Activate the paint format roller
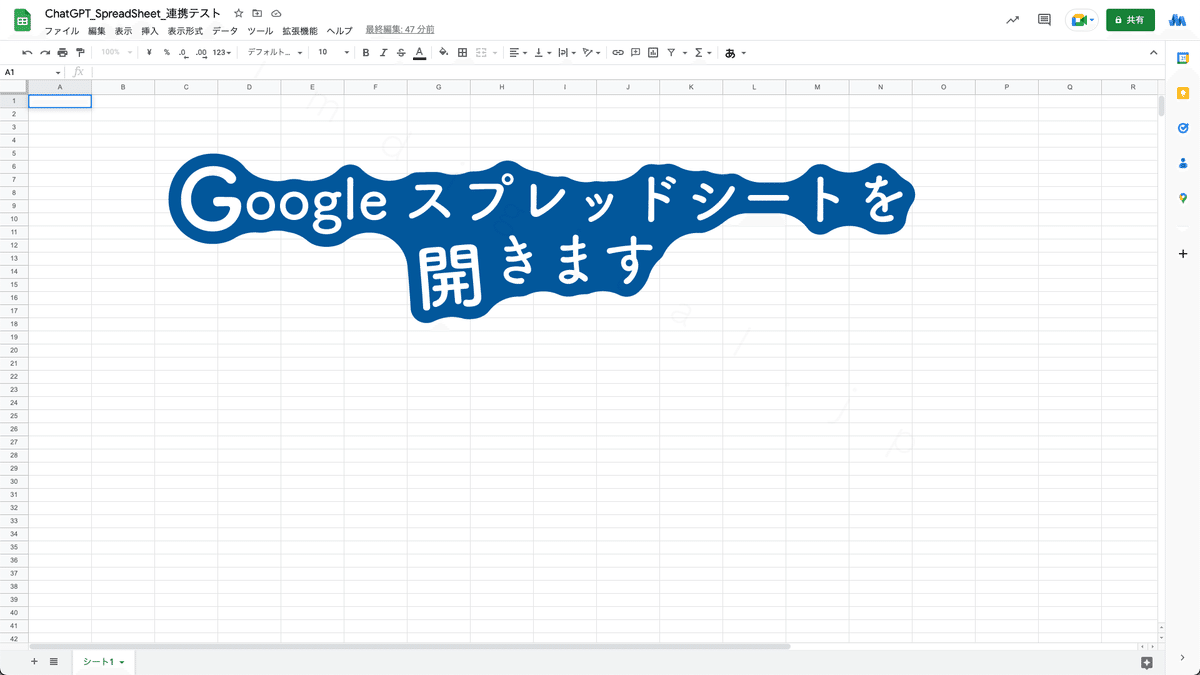This screenshot has height=675, width=1200. click(80, 52)
